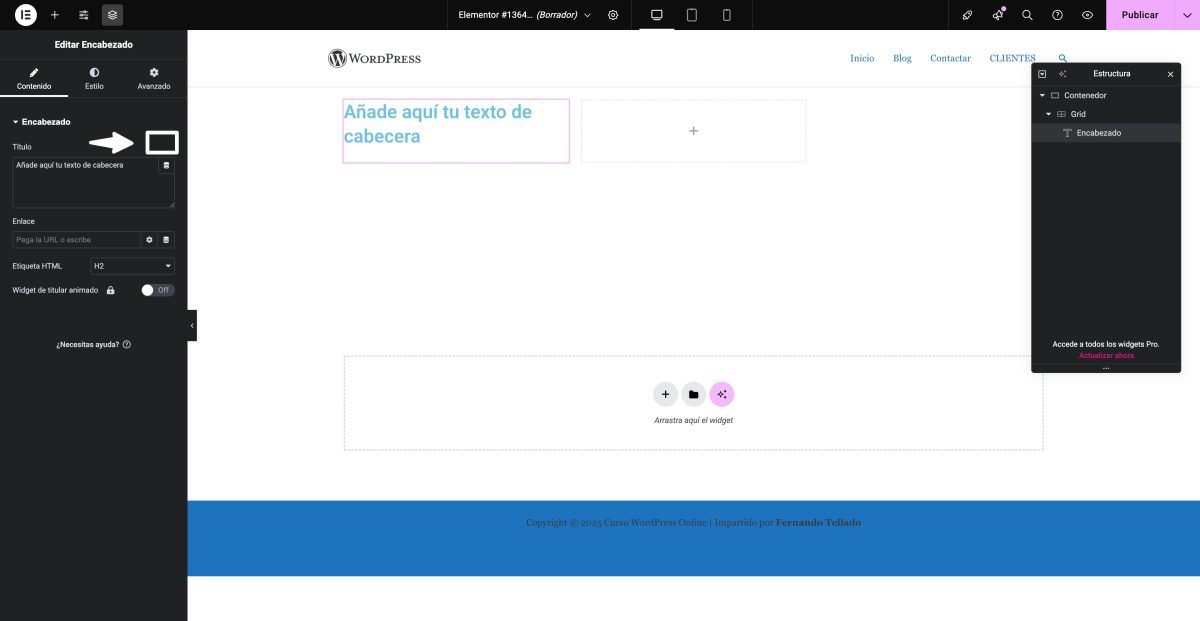This screenshot has height=621, width=1200.
Task: Open the Contactar menu item
Action: coord(950,58)
